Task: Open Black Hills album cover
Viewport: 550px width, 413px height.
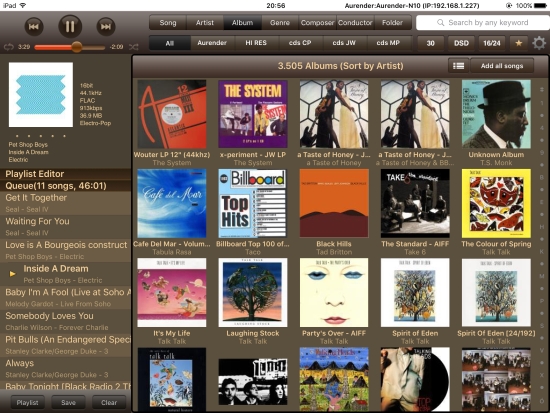Action: (x=334, y=203)
